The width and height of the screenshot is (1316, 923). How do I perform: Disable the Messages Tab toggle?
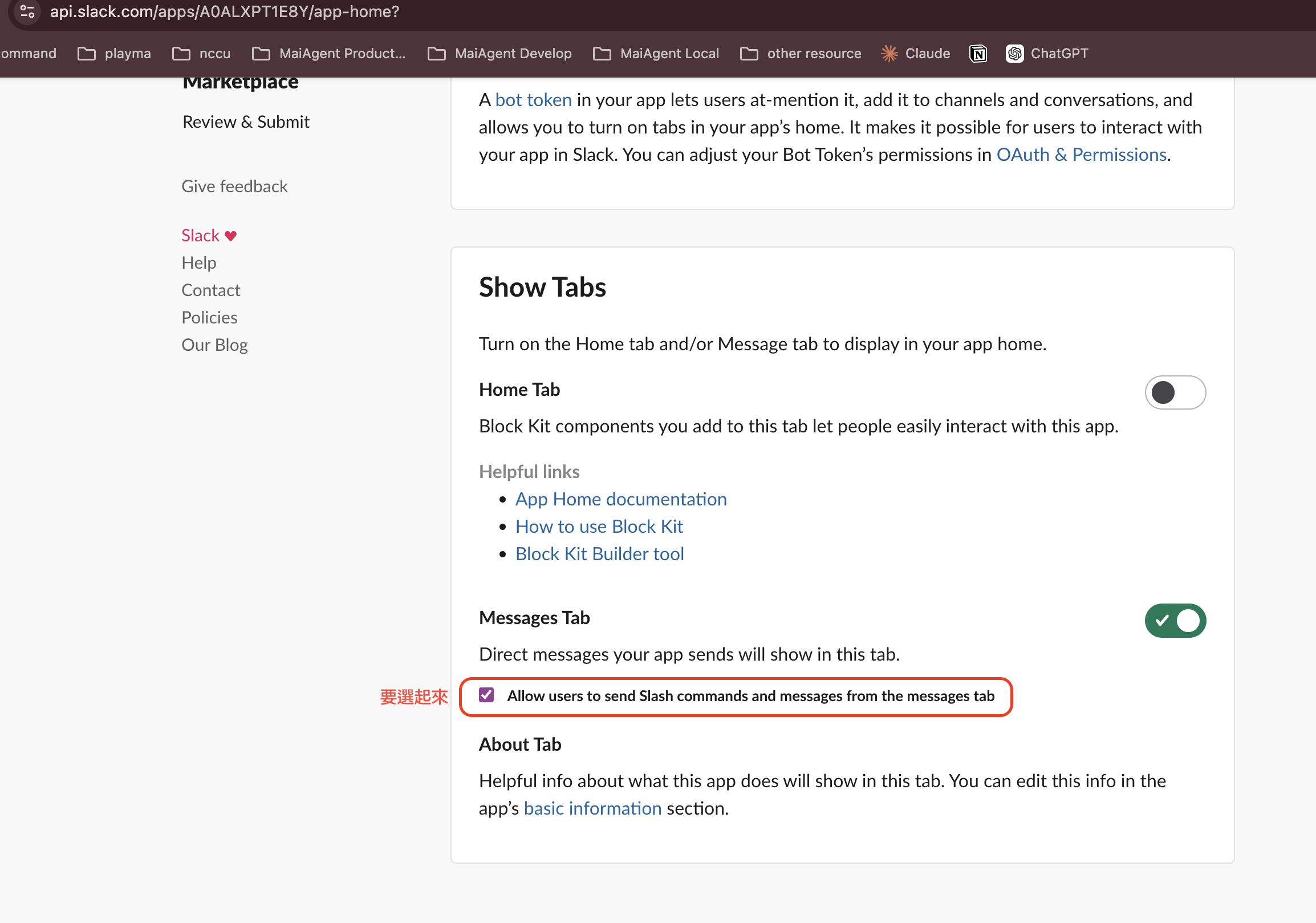click(1175, 620)
